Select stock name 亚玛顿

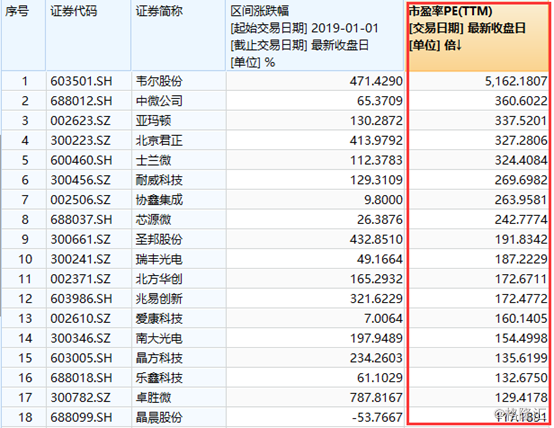click(x=153, y=121)
